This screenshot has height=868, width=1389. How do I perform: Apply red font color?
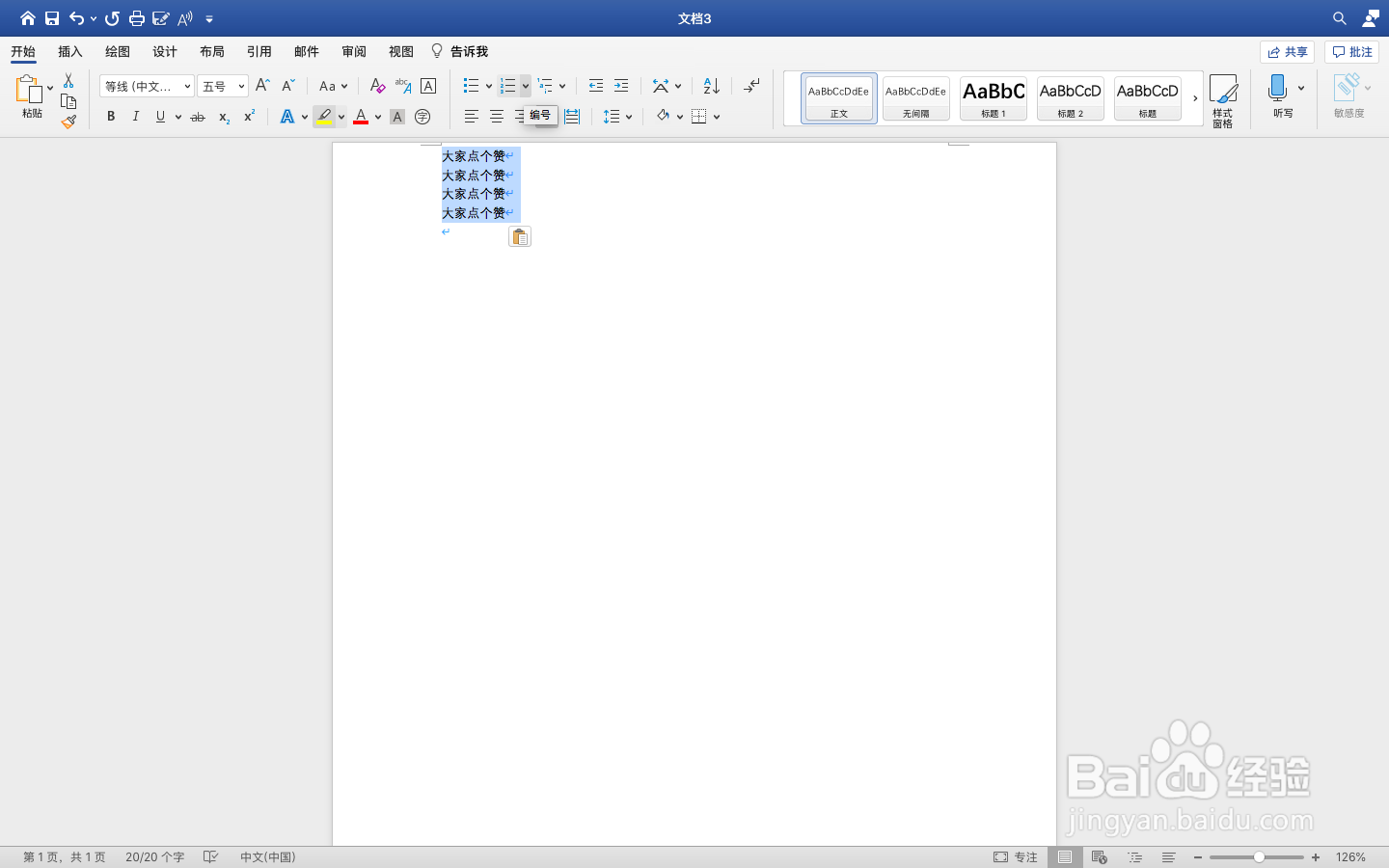coord(361,117)
